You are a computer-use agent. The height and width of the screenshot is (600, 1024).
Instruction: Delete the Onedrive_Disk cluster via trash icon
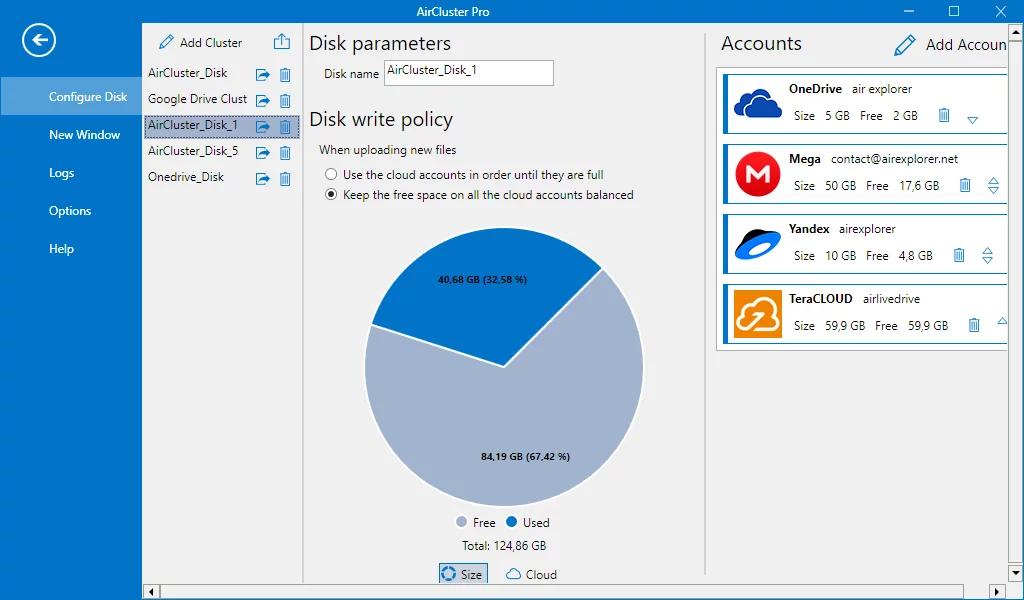pos(285,179)
